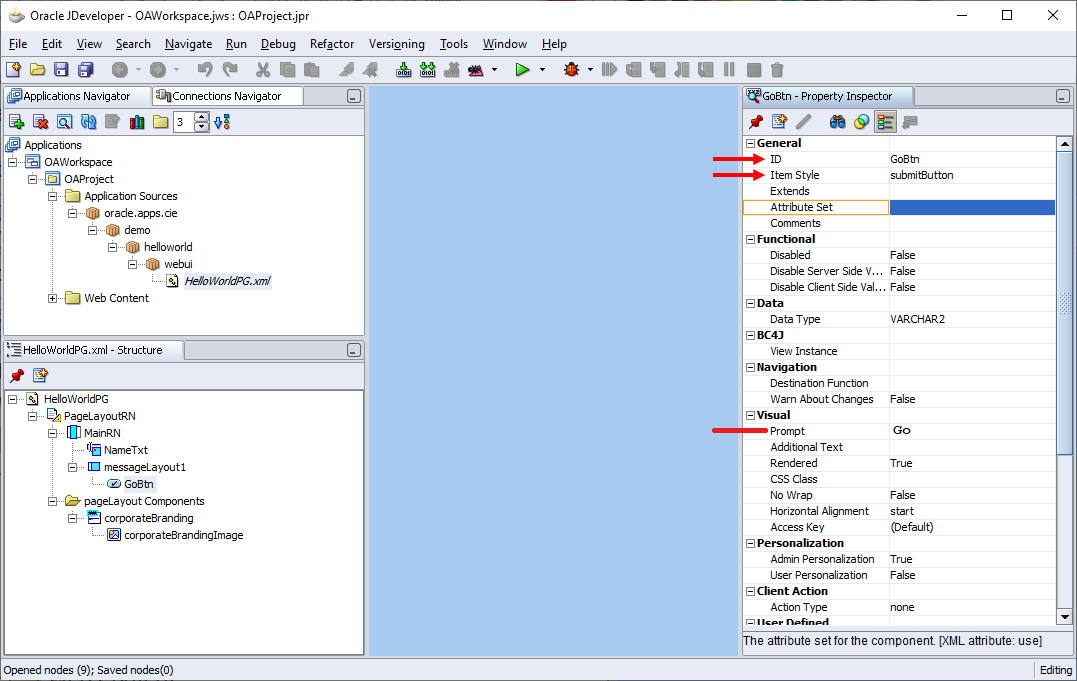The image size is (1077, 681).
Task: Click the Redo arrow icon
Action: pyautogui.click(x=229, y=69)
